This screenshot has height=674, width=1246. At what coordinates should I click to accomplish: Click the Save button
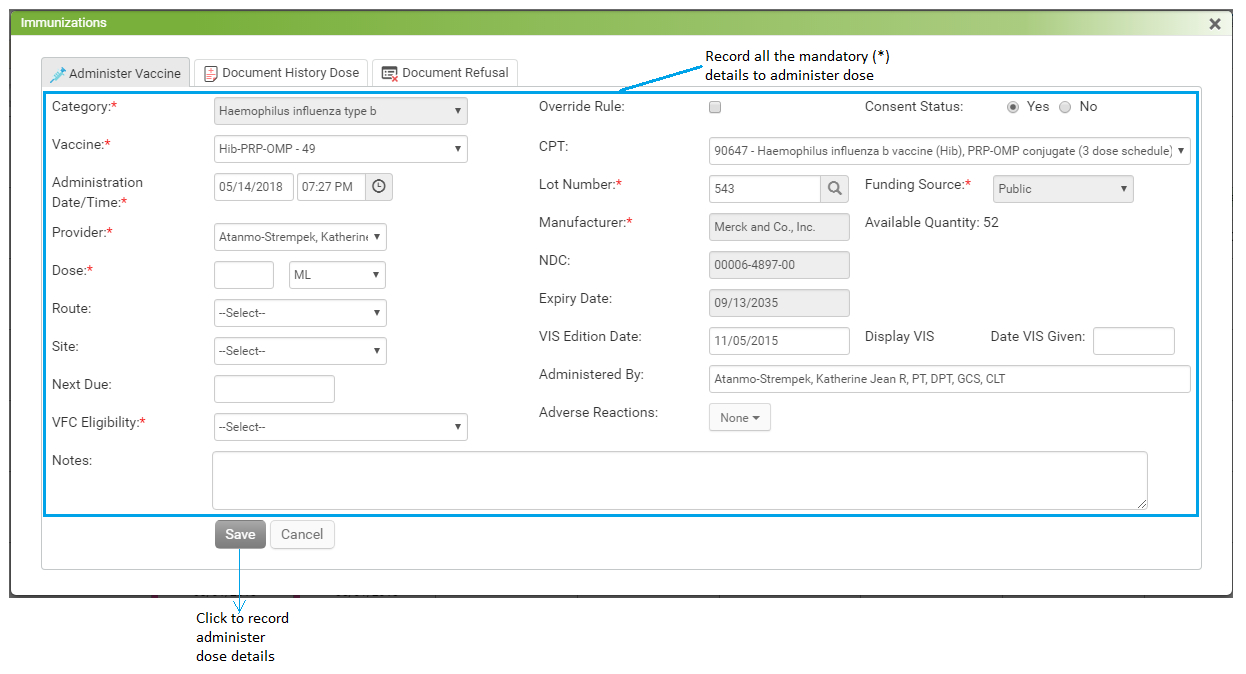click(x=240, y=535)
